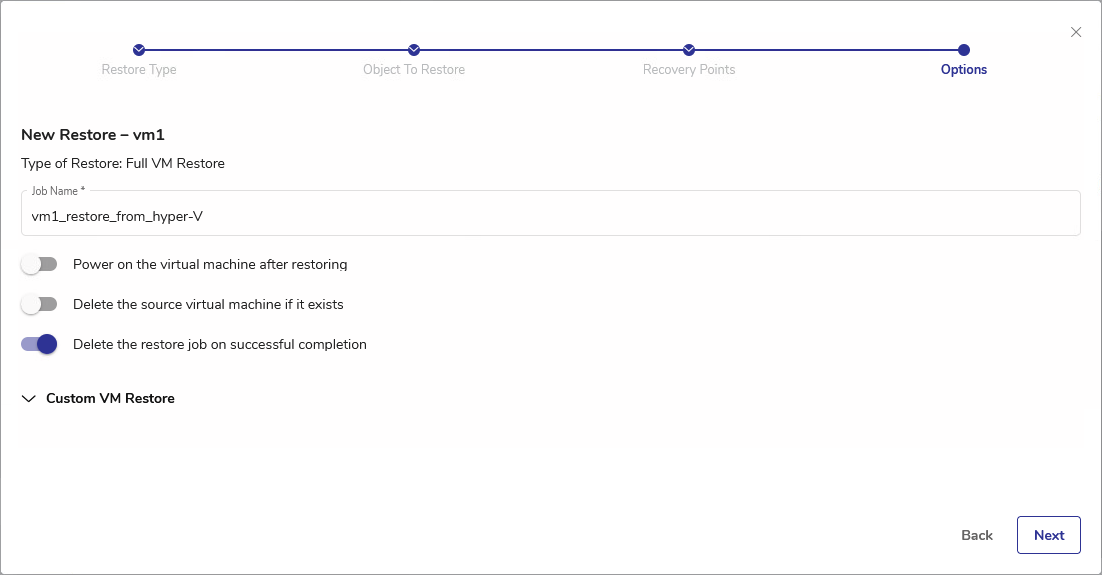The height and width of the screenshot is (575, 1102).
Task: Click 'Delete the source virtual machine' label text
Action: pyautogui.click(x=208, y=304)
